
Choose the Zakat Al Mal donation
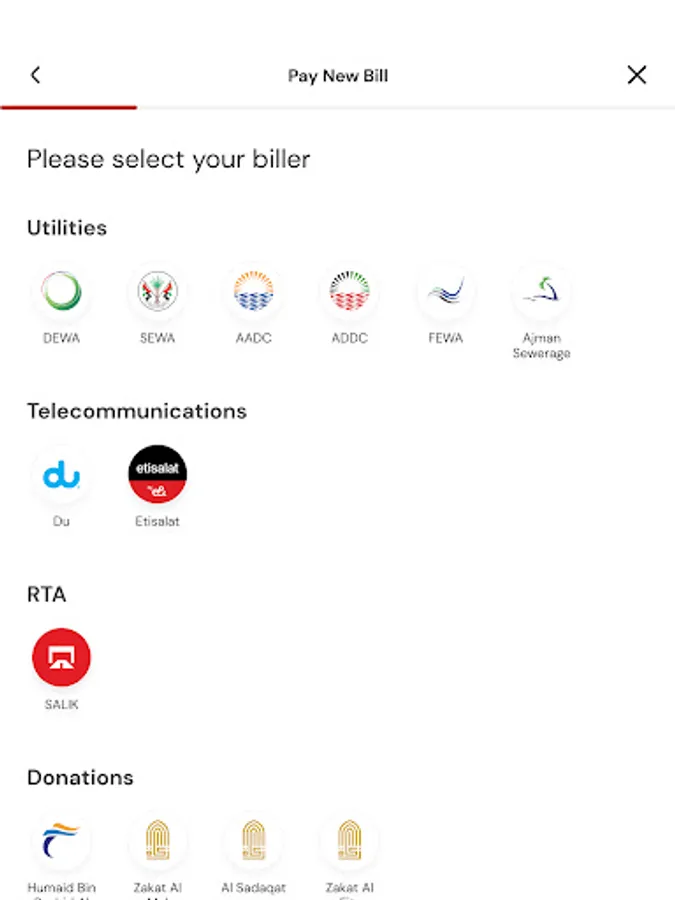tap(157, 843)
